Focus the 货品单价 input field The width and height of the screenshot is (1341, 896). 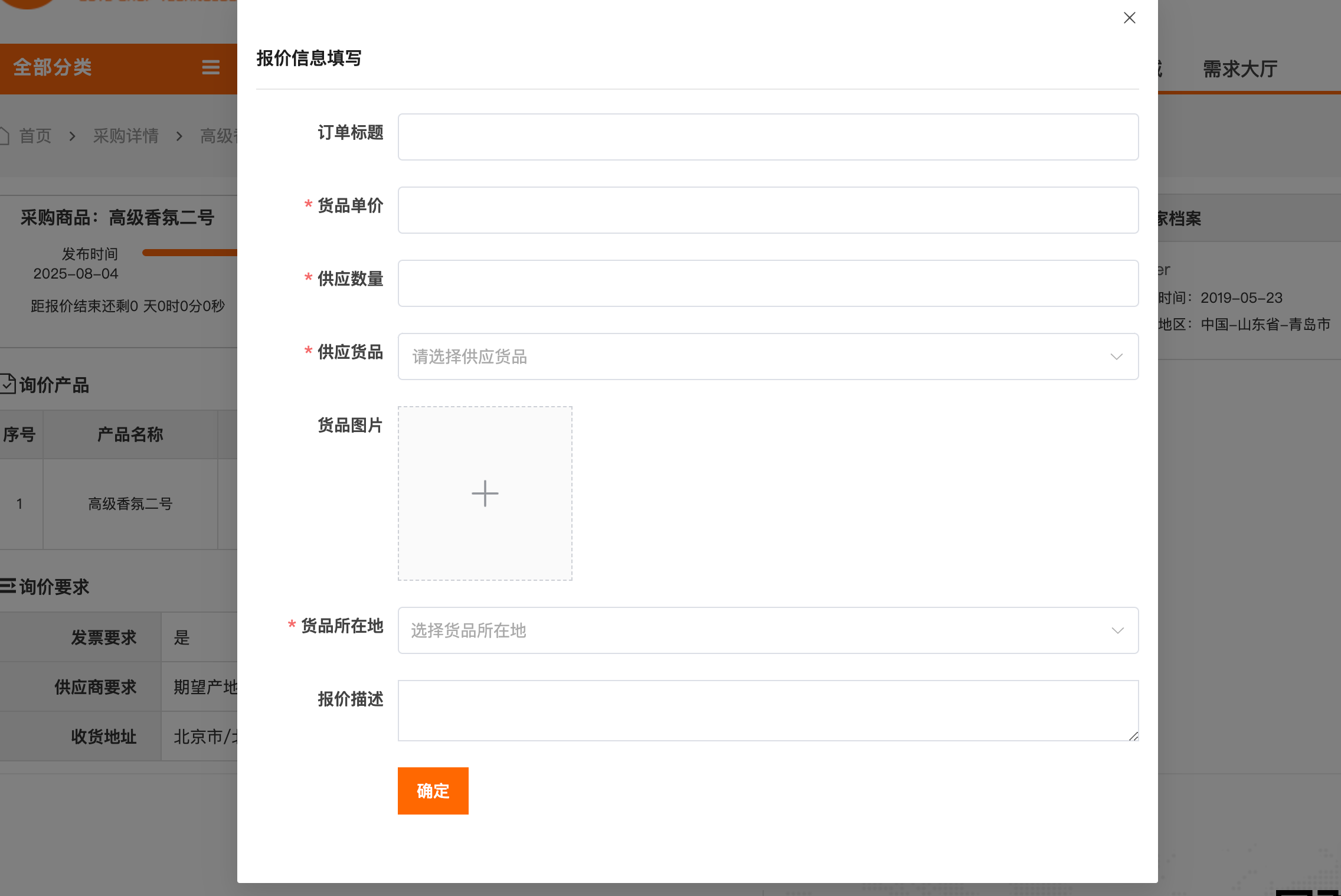[x=767, y=210]
